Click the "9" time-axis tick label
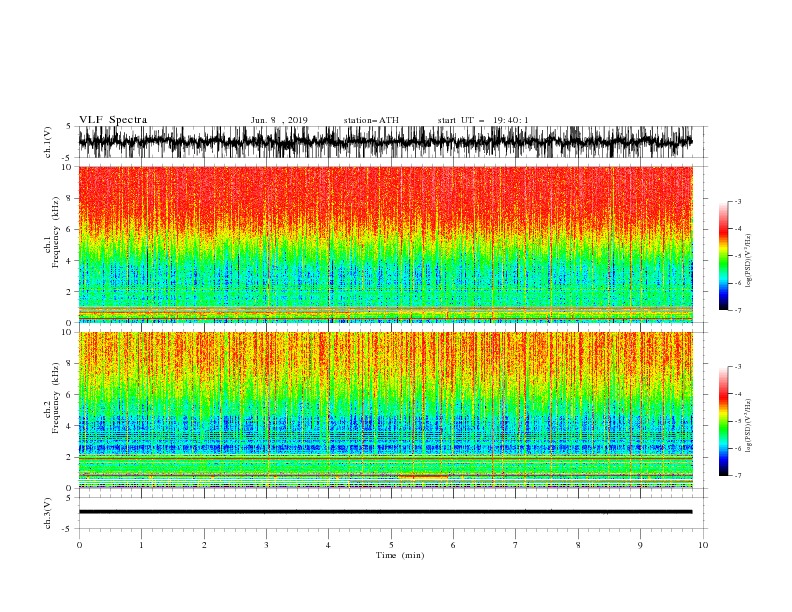 640,545
